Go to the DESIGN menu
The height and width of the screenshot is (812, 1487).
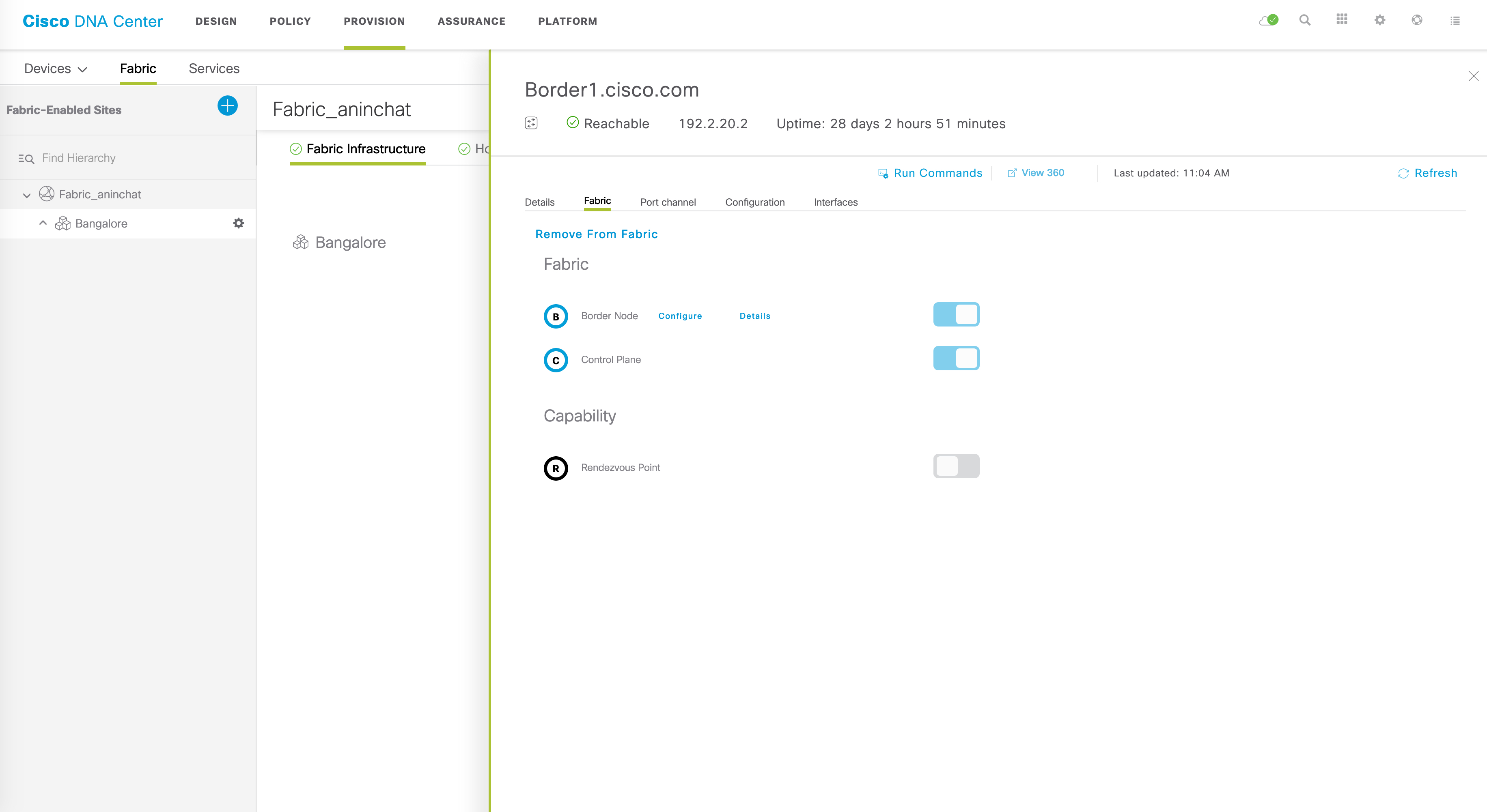(x=216, y=21)
